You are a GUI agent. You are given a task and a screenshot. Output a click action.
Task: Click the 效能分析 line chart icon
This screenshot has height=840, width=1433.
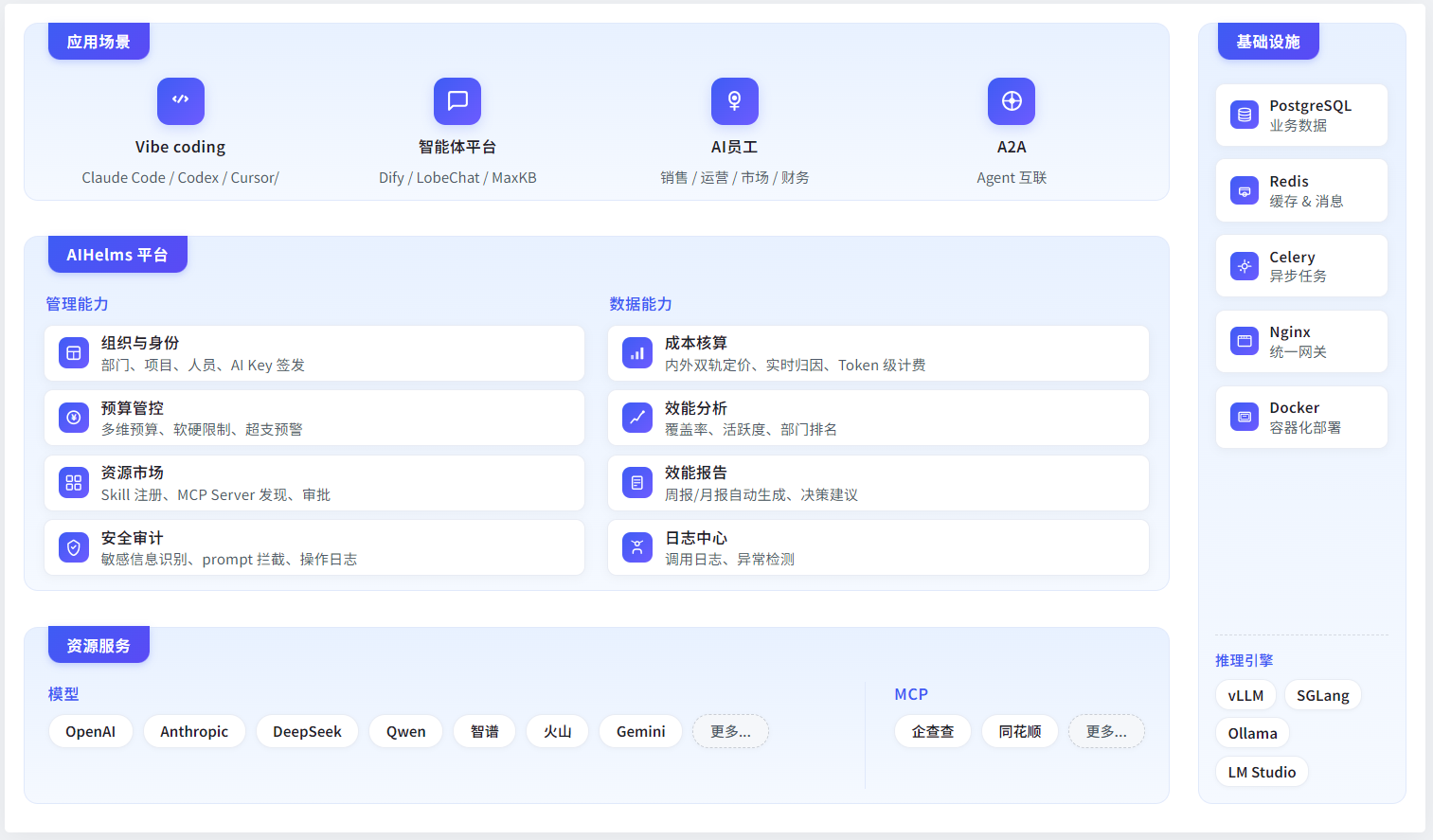coord(637,418)
